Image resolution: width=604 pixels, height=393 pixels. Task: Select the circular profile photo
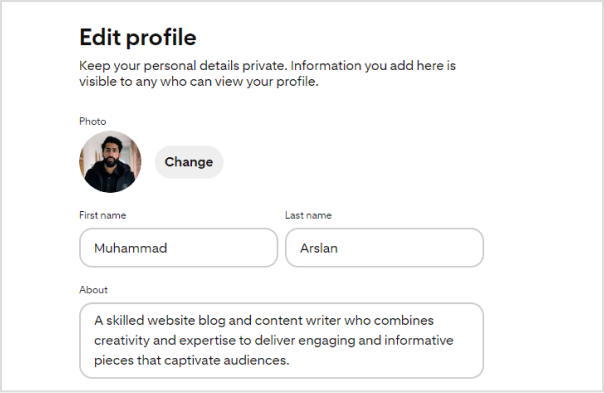110,162
